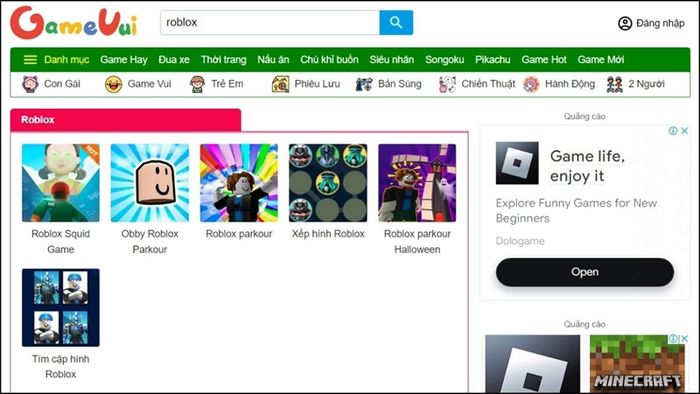Go to Game Hay menu
The width and height of the screenshot is (700, 394).
click(x=124, y=60)
